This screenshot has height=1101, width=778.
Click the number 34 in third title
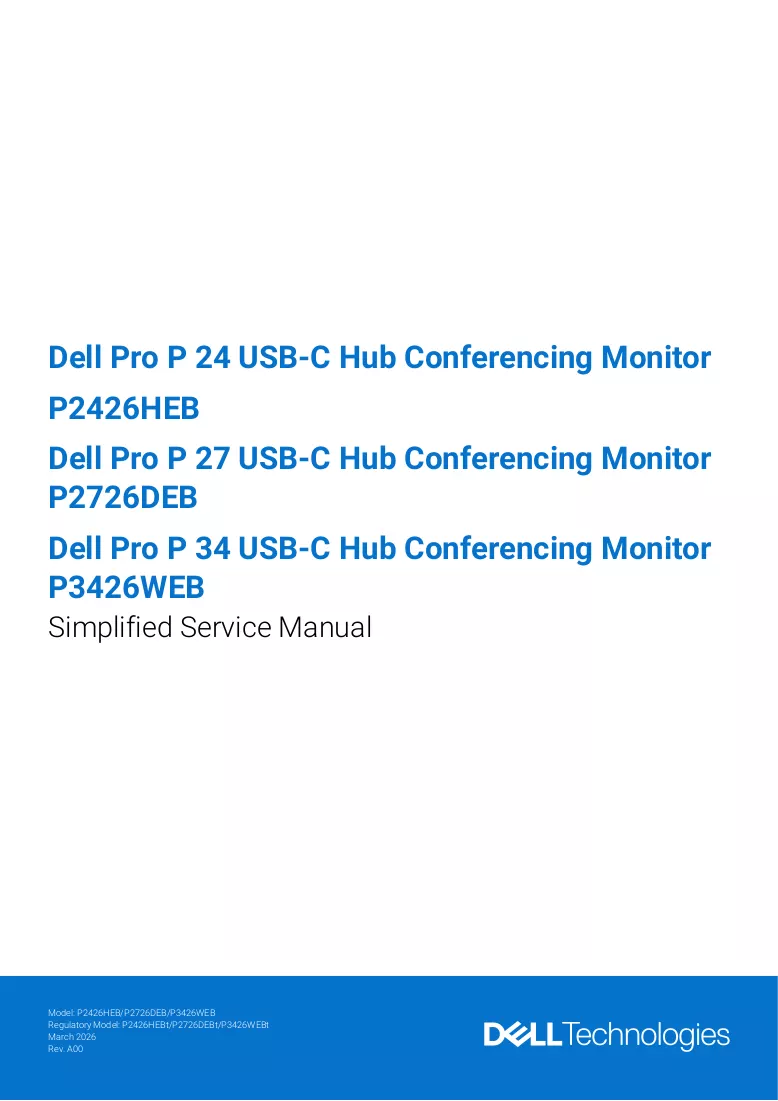click(x=212, y=548)
